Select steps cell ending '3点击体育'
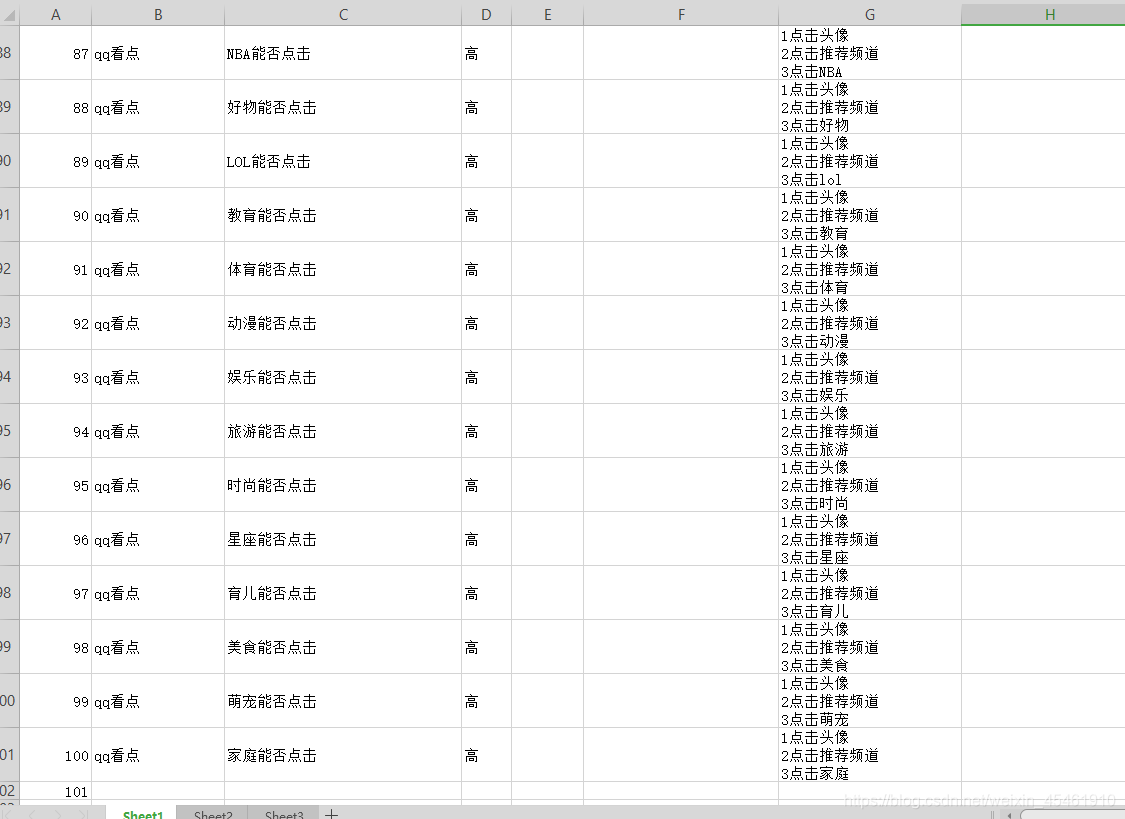The height and width of the screenshot is (819, 1125). coord(870,269)
